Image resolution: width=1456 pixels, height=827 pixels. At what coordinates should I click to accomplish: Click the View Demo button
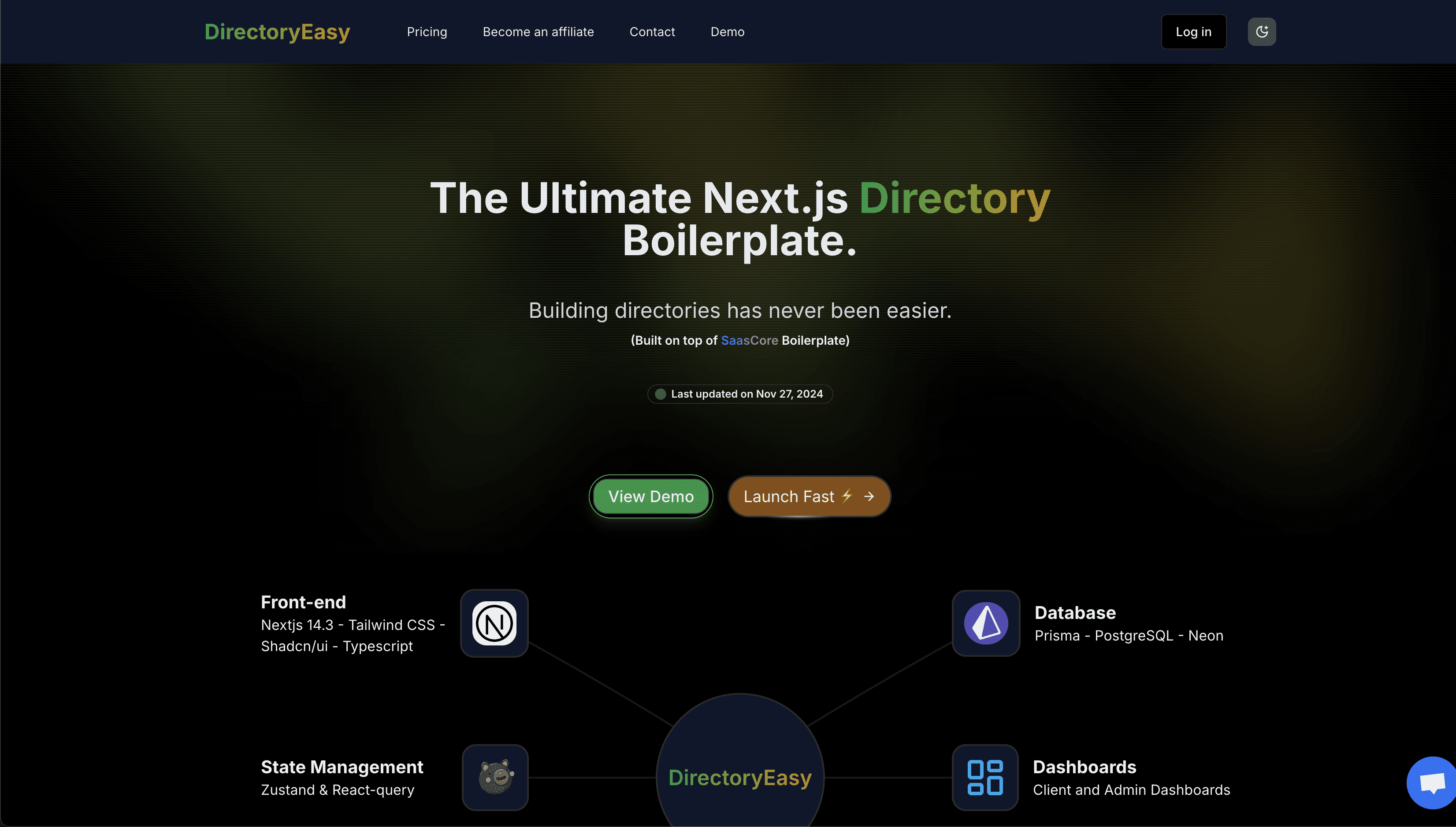pos(651,496)
